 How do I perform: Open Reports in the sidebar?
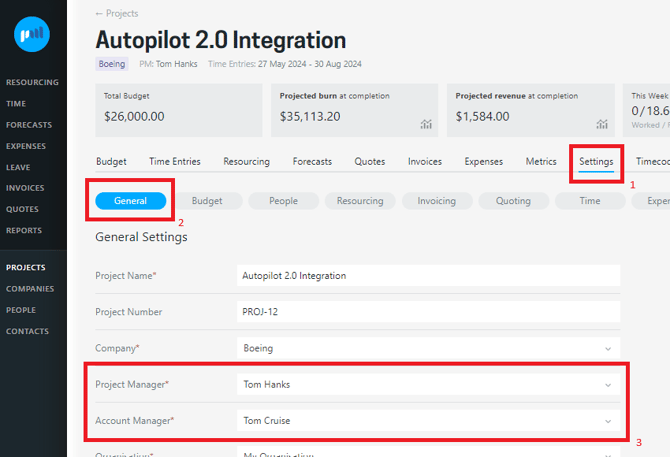point(24,231)
